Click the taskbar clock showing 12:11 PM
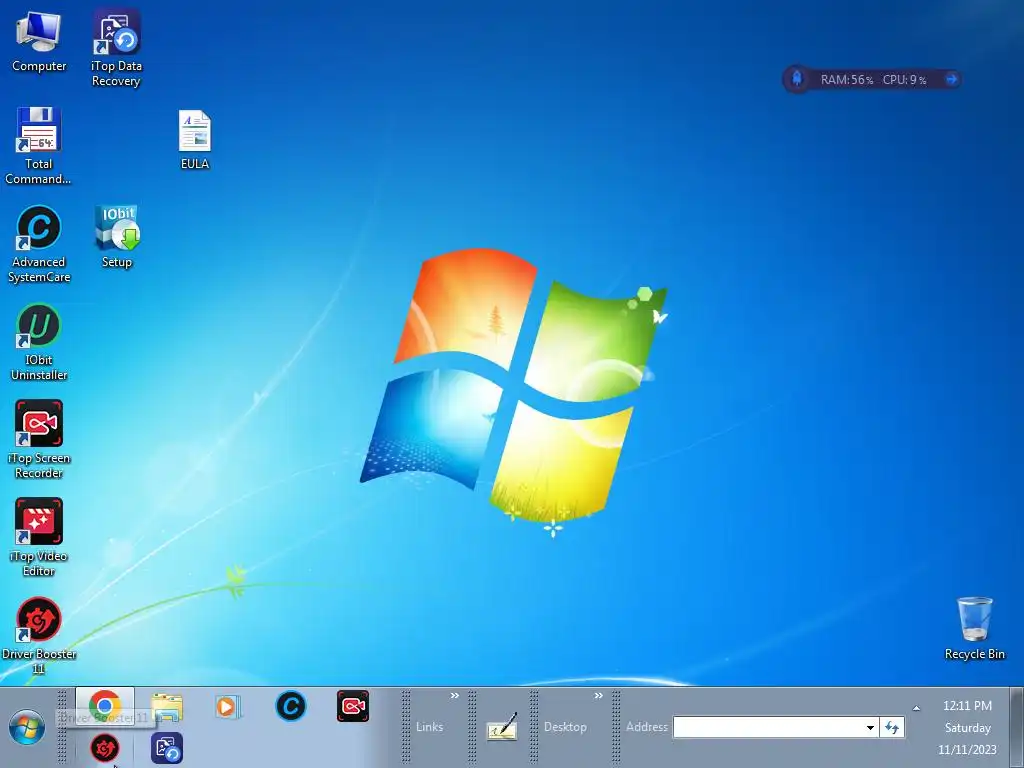Screen dimensions: 1024x768 pos(967,706)
